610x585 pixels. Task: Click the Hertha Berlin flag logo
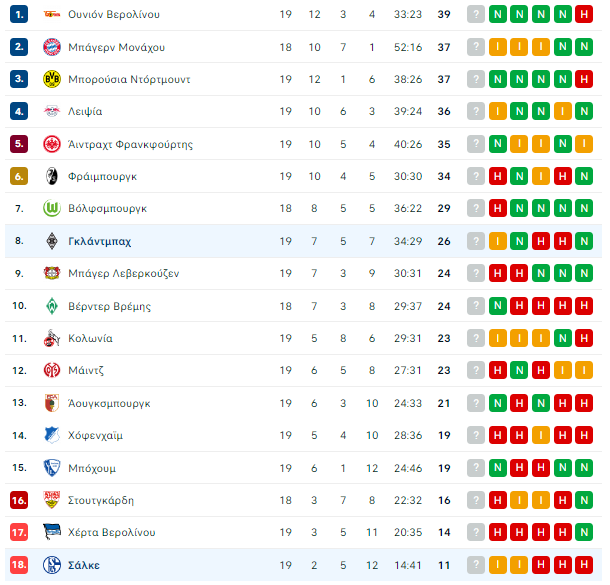pos(52,532)
